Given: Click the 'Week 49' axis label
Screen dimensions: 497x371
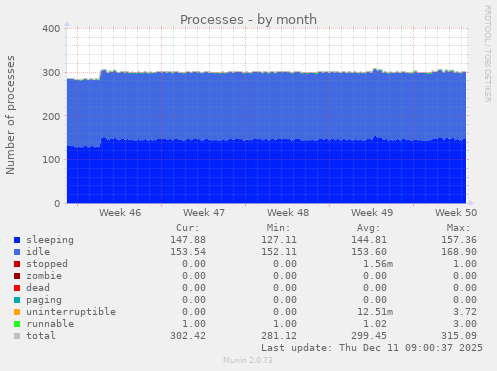Looking at the screenshot, I should point(372,213).
